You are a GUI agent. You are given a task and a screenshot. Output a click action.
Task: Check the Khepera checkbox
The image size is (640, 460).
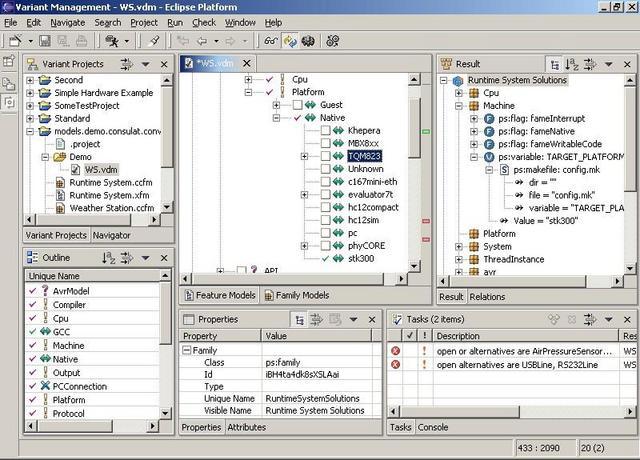(325, 131)
